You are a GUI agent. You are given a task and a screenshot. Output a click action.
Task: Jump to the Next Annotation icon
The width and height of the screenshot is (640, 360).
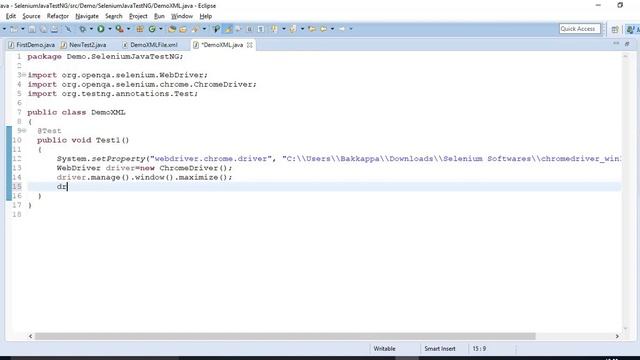click(x=274, y=29)
